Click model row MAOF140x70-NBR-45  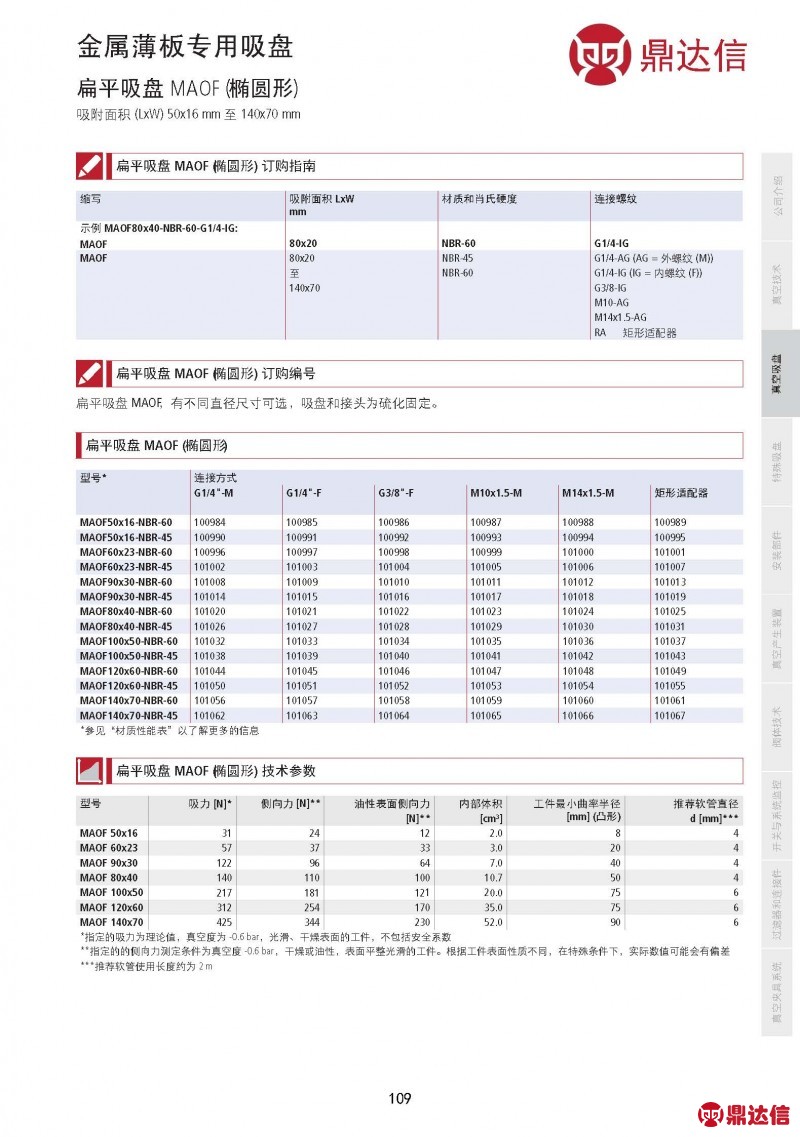point(409,716)
